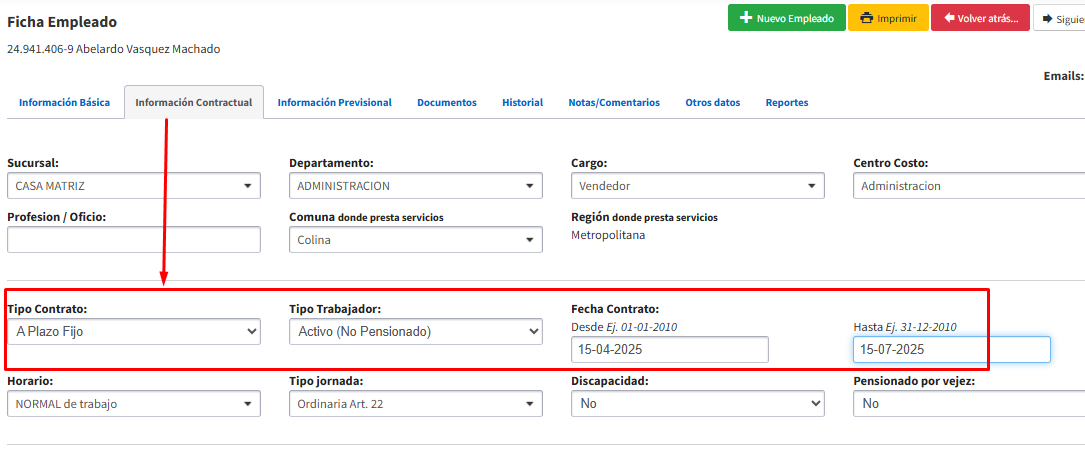
Task: Click the Volver atrás button
Action: 981,18
